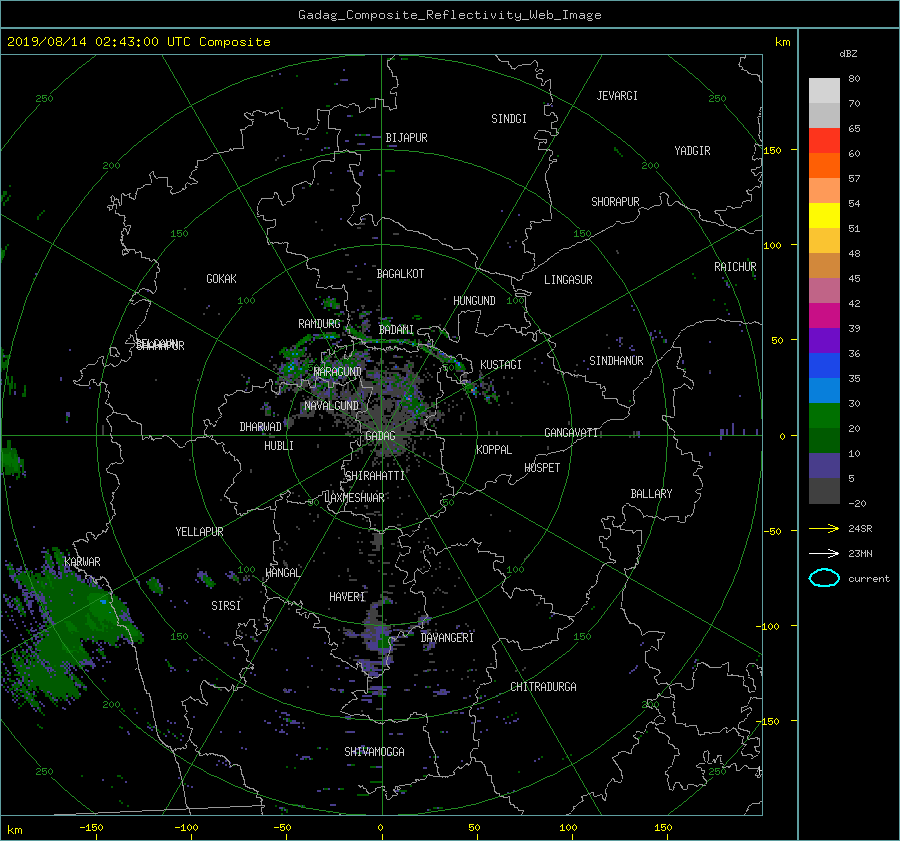Click the 'HOSPET' city label
This screenshot has width=900, height=841.
[x=542, y=468]
